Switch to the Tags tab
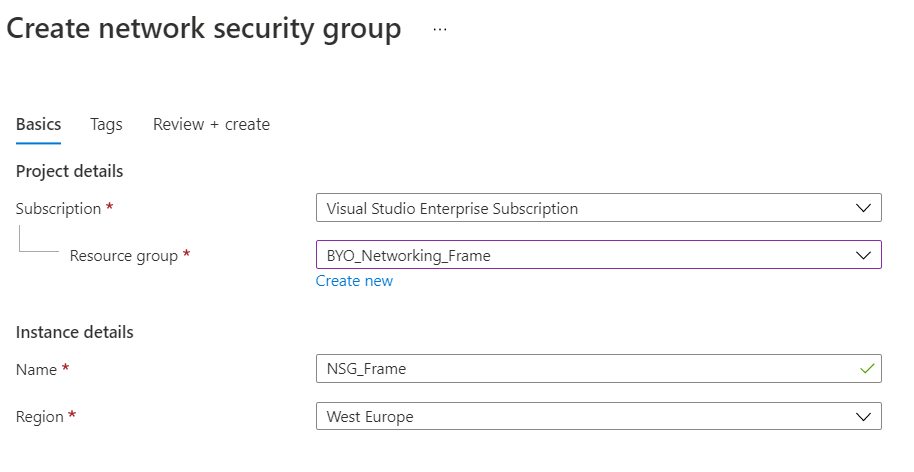 coord(106,124)
